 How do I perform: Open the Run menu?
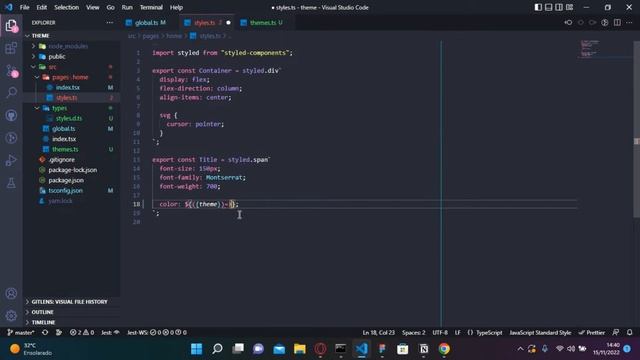[x=127, y=7]
